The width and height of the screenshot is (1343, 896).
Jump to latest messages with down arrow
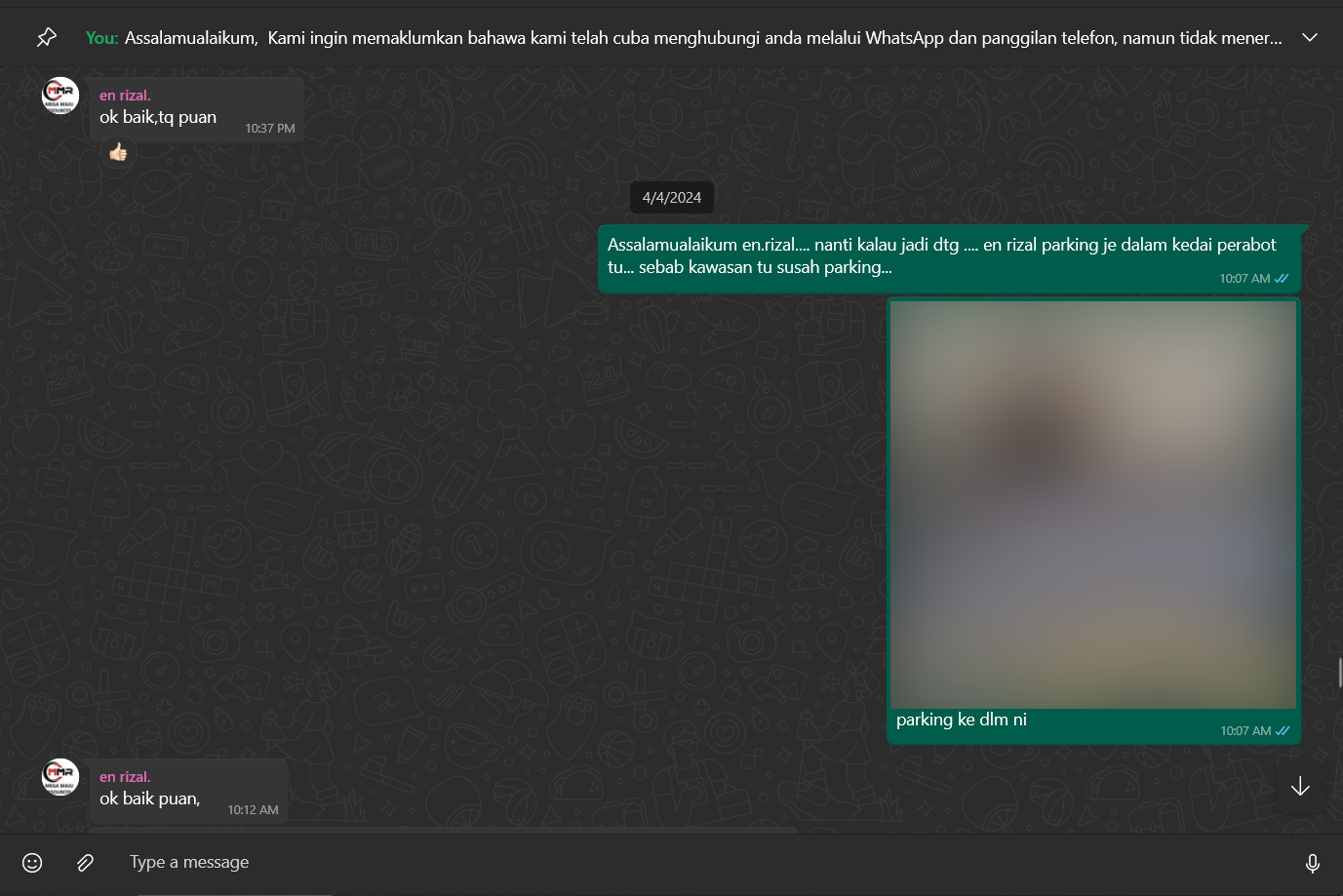[x=1300, y=787]
